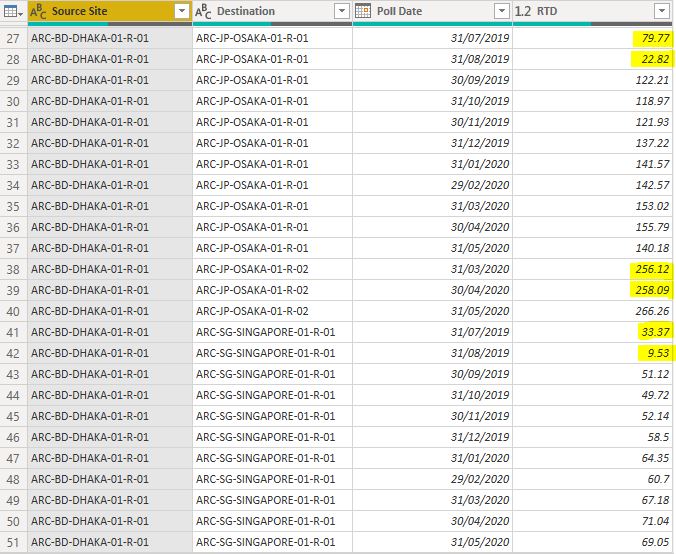Click the text type icon on Source Site column

38,12
